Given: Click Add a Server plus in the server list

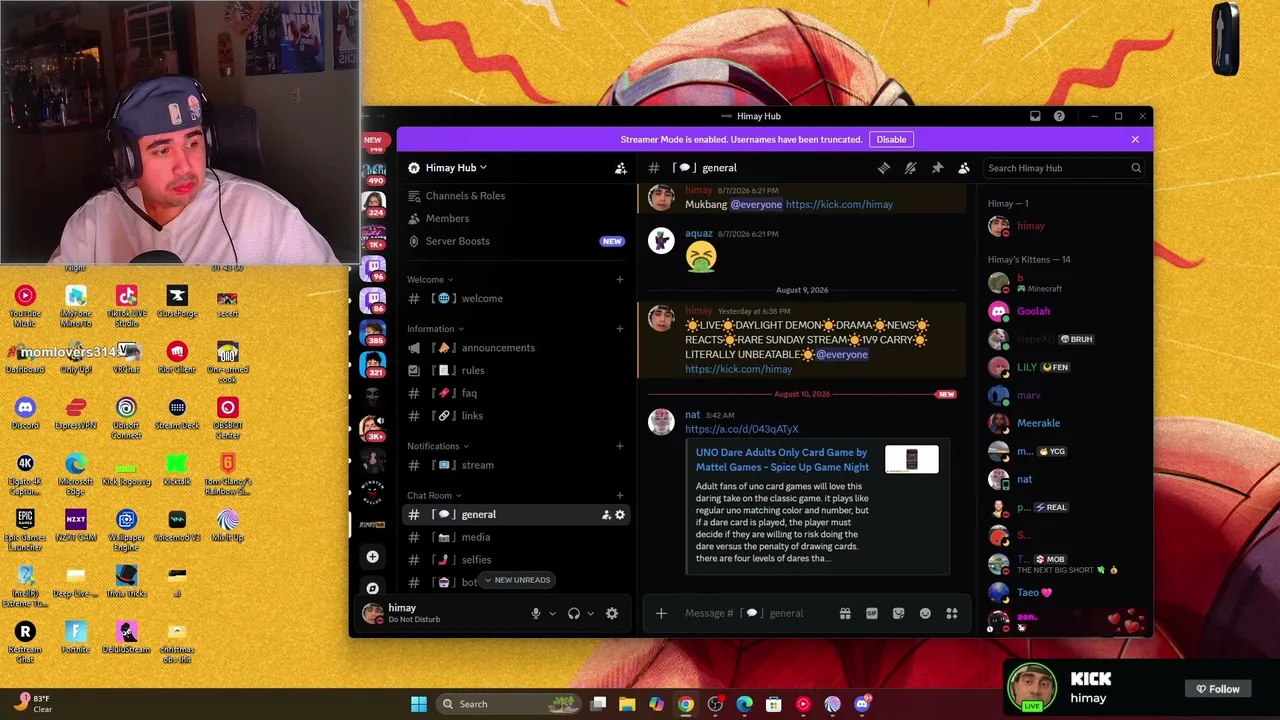Looking at the screenshot, I should click(x=373, y=557).
